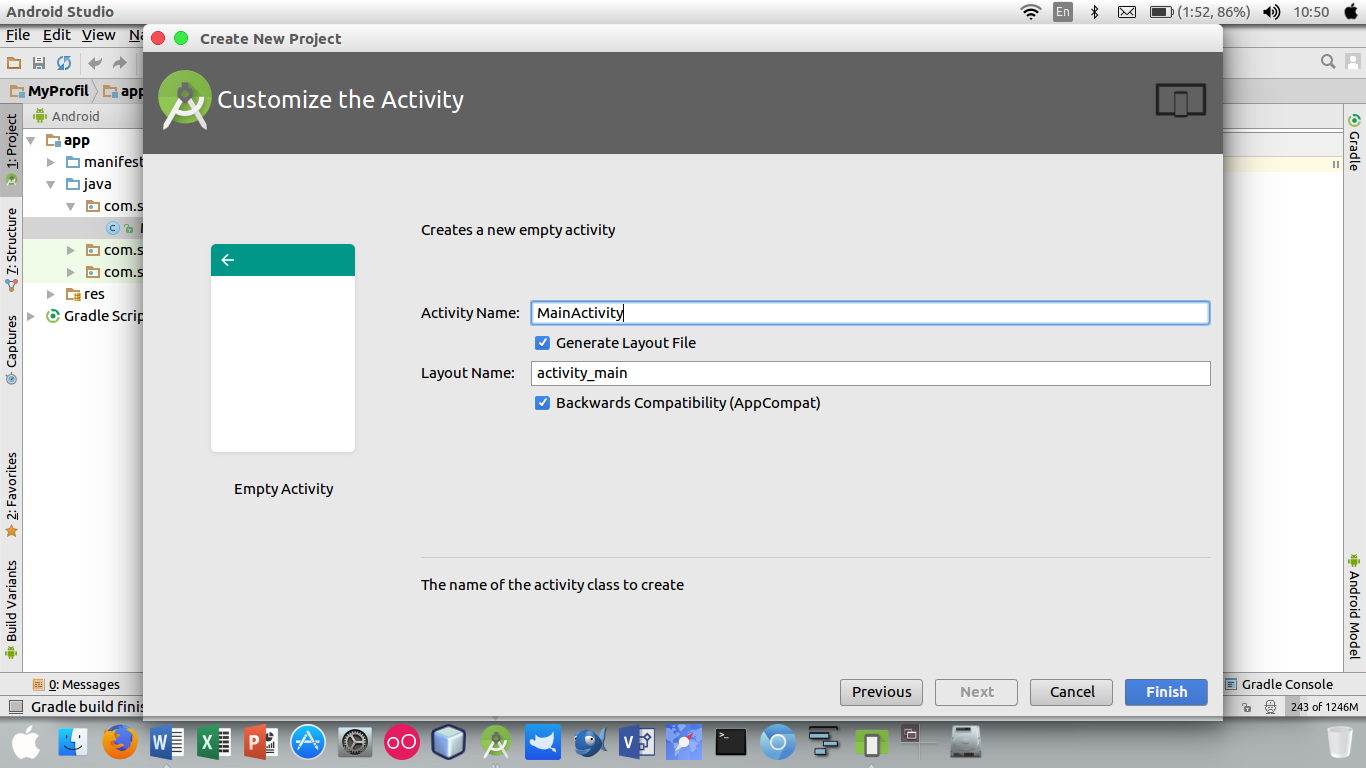Click the mail envelope icon in menu bar
This screenshot has width=1366, height=768.
click(1127, 12)
